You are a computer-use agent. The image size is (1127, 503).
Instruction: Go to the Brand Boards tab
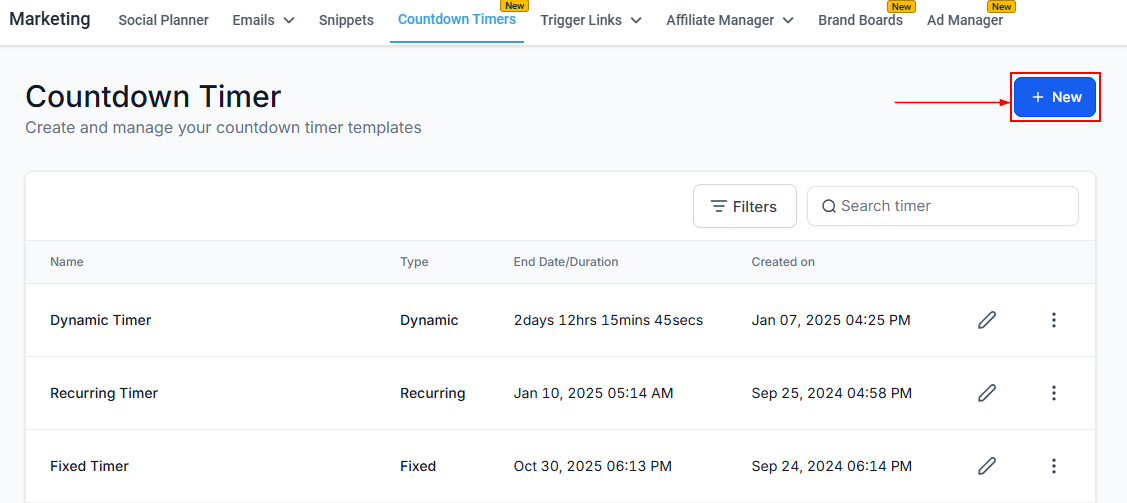[x=860, y=20]
